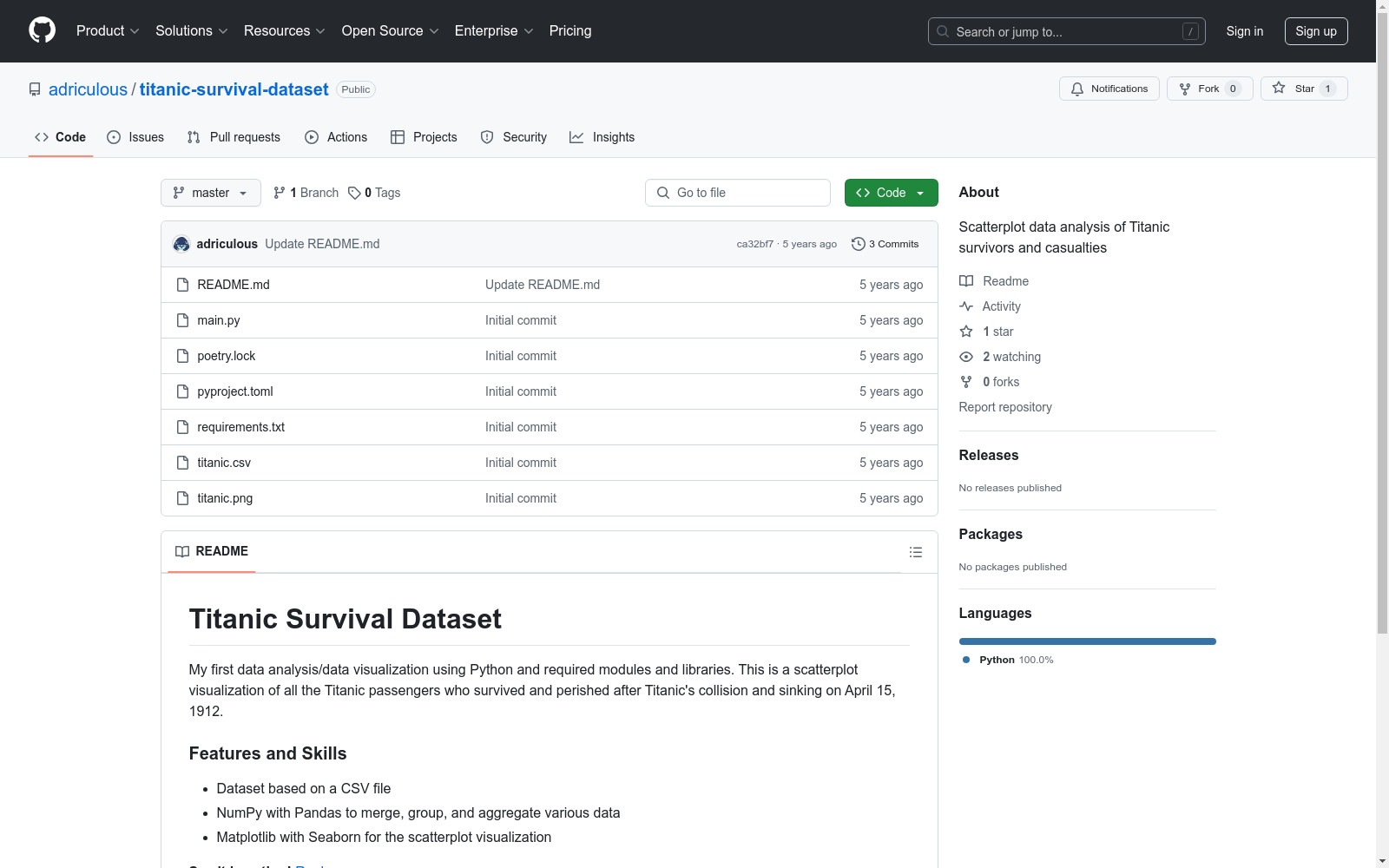The image size is (1389, 868).
Task: Switch to the Security tab
Action: click(514, 137)
